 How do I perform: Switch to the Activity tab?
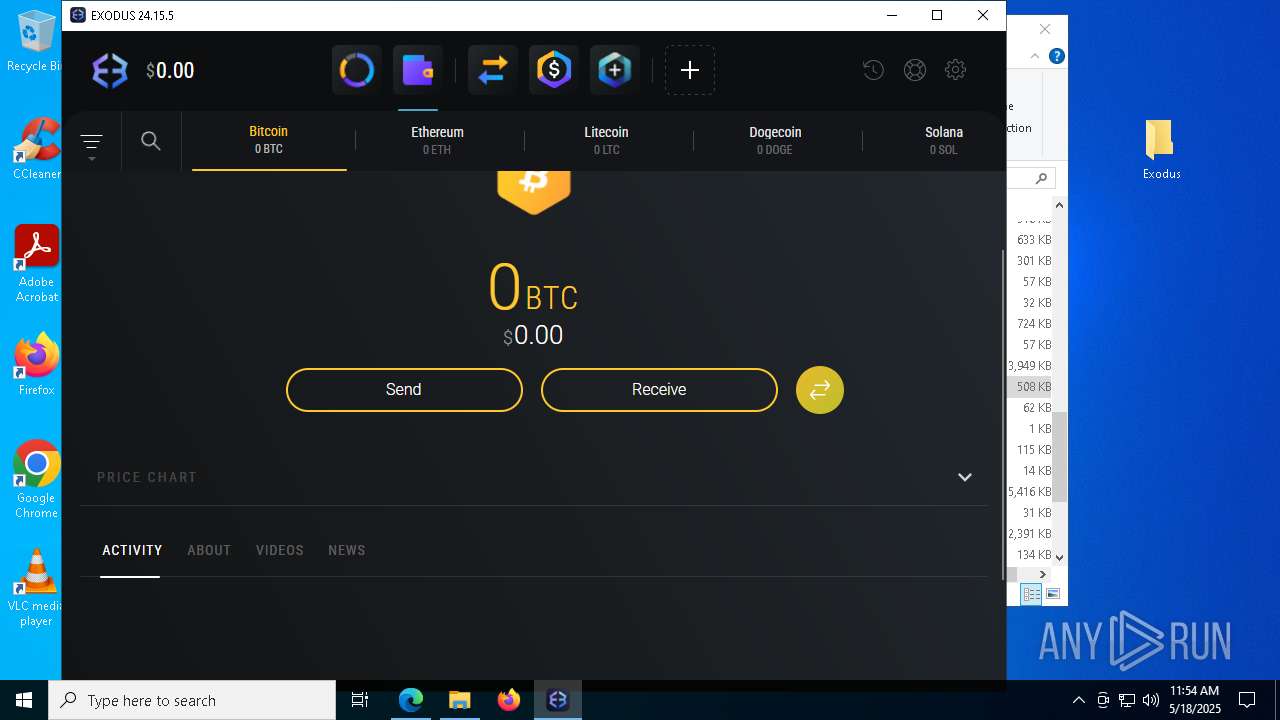coord(132,550)
